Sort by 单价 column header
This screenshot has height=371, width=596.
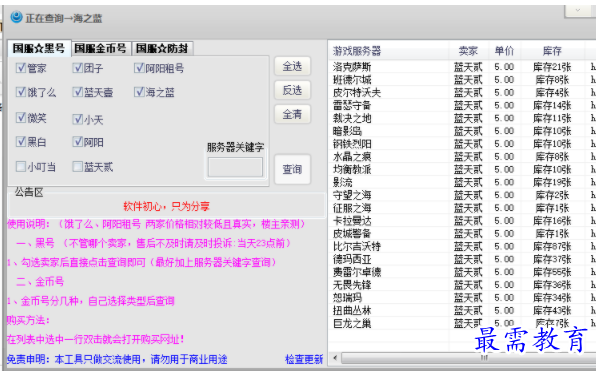tap(504, 51)
